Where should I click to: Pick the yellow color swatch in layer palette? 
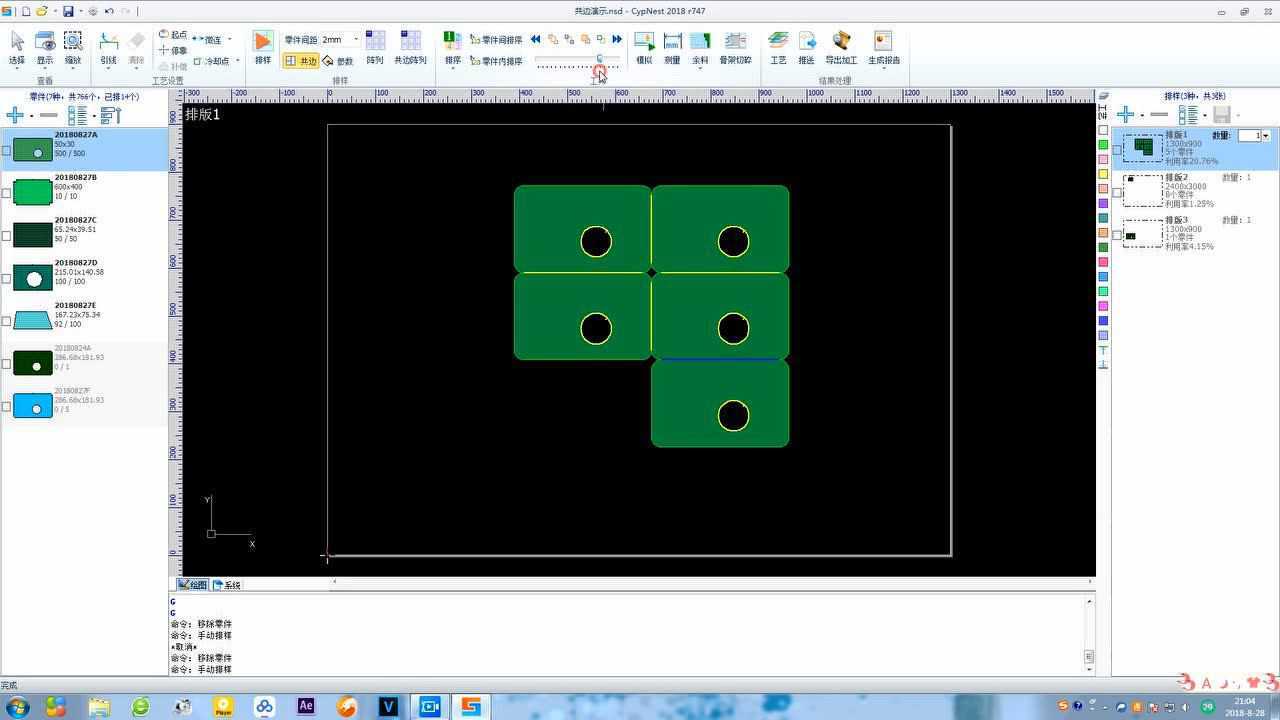click(x=1103, y=174)
